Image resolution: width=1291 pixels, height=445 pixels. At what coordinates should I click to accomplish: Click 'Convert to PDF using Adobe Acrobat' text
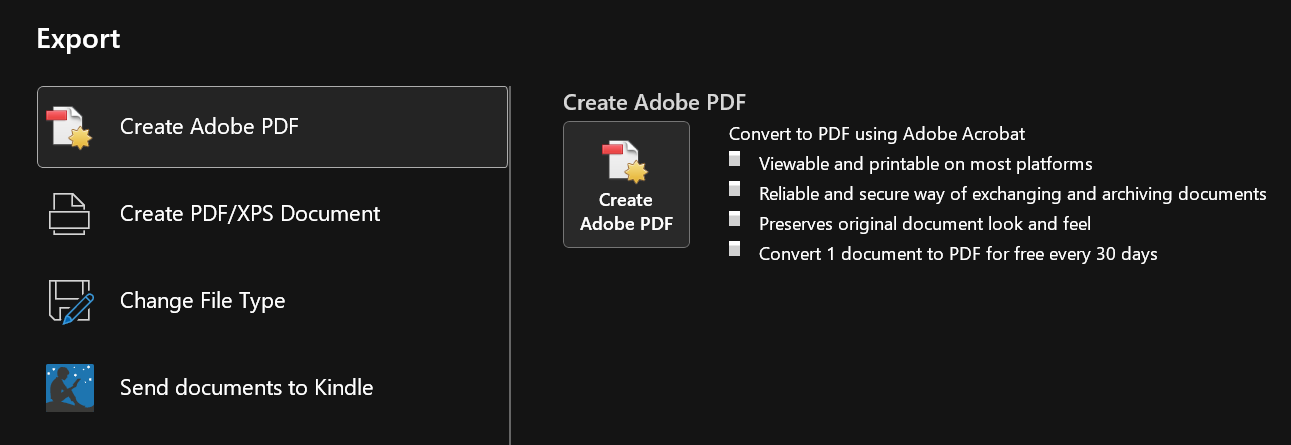877,134
